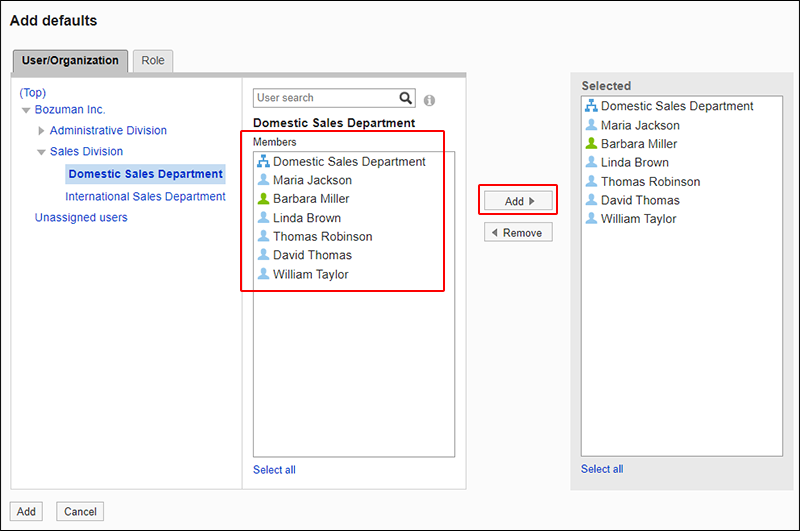Select Linda Brown name in Selected list
The width and height of the screenshot is (800, 531).
[x=635, y=163]
